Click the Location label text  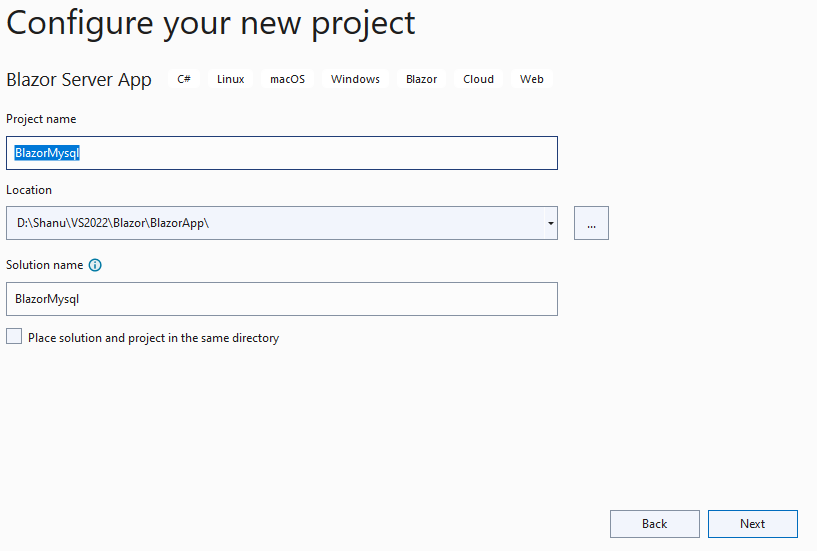[29, 190]
